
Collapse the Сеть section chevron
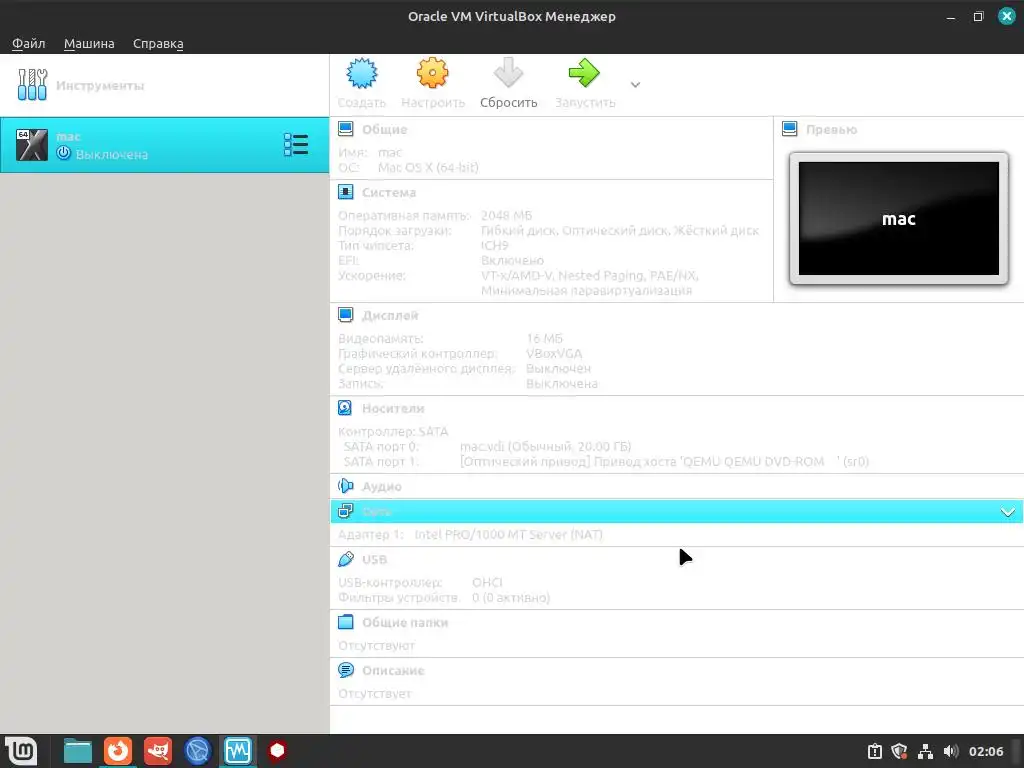click(1008, 512)
